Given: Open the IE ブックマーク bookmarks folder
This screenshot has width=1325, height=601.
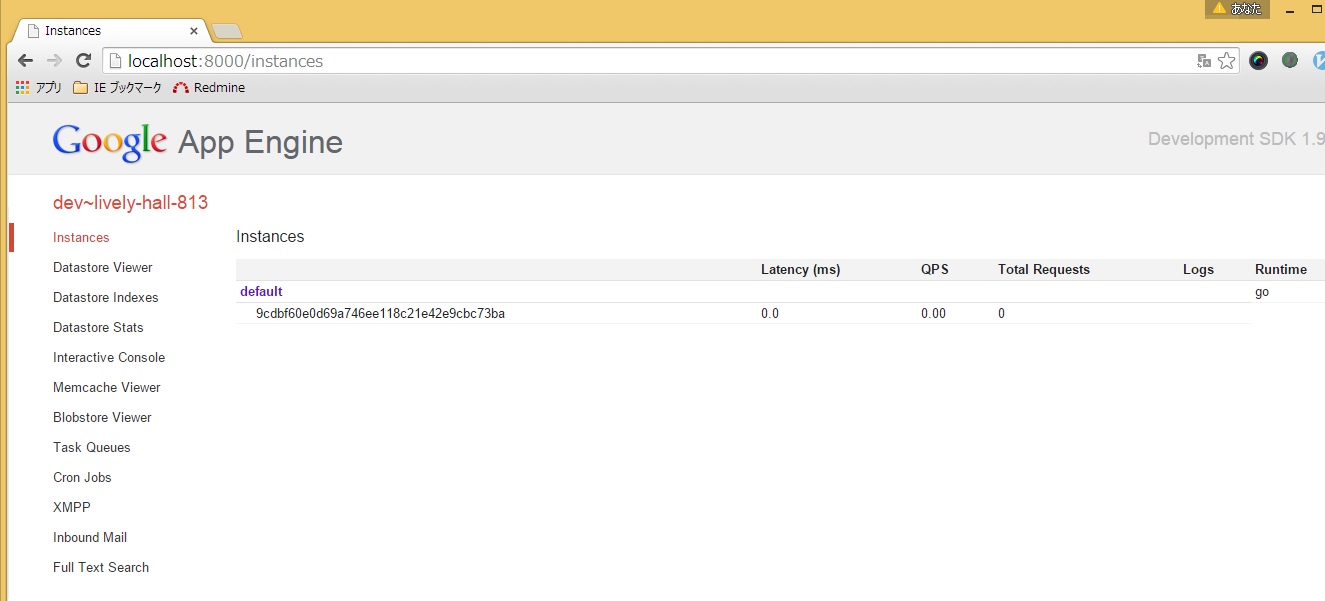Looking at the screenshot, I should 117,88.
